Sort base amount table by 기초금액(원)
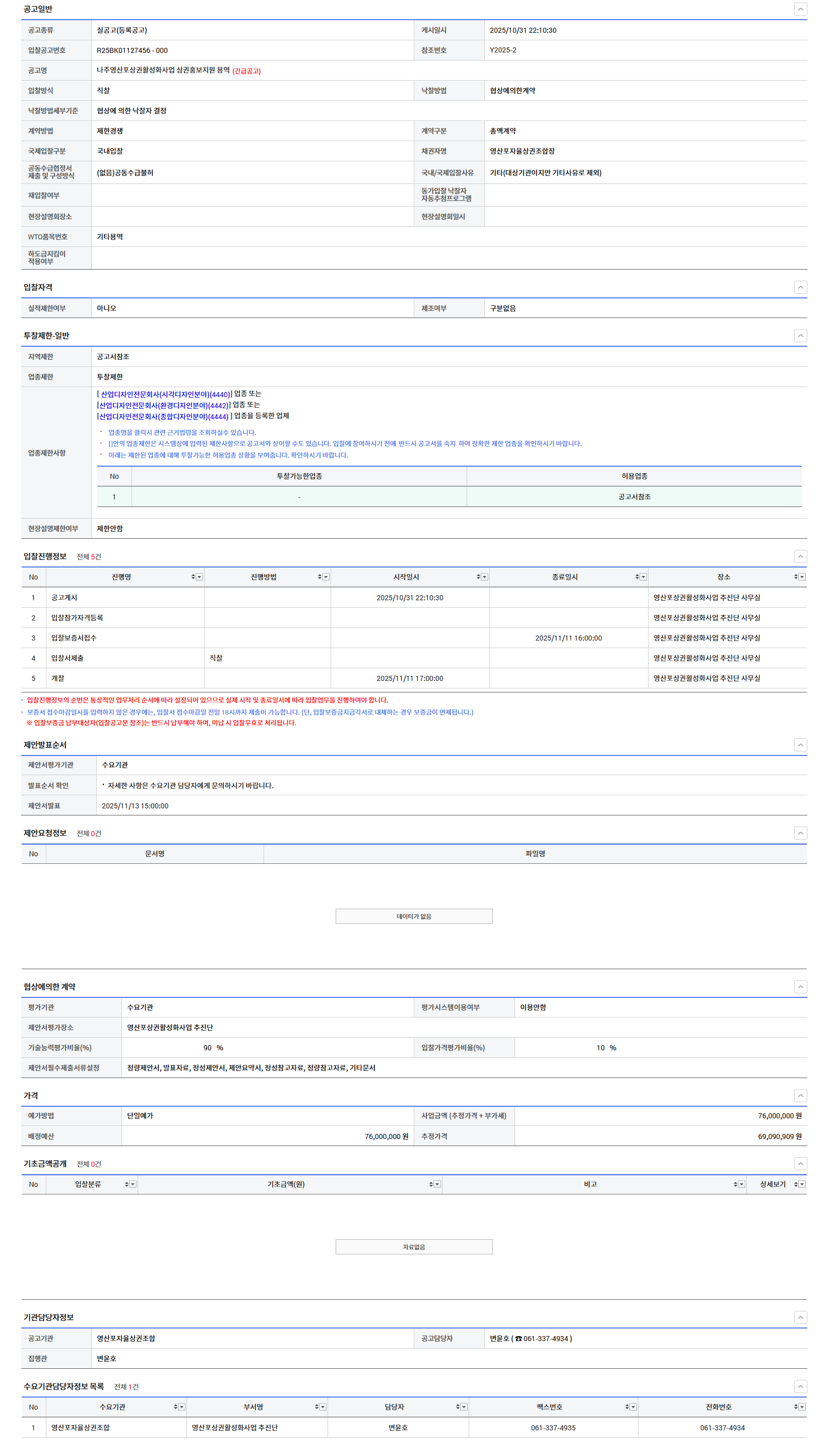The width and height of the screenshot is (827, 1456). 430,1184
